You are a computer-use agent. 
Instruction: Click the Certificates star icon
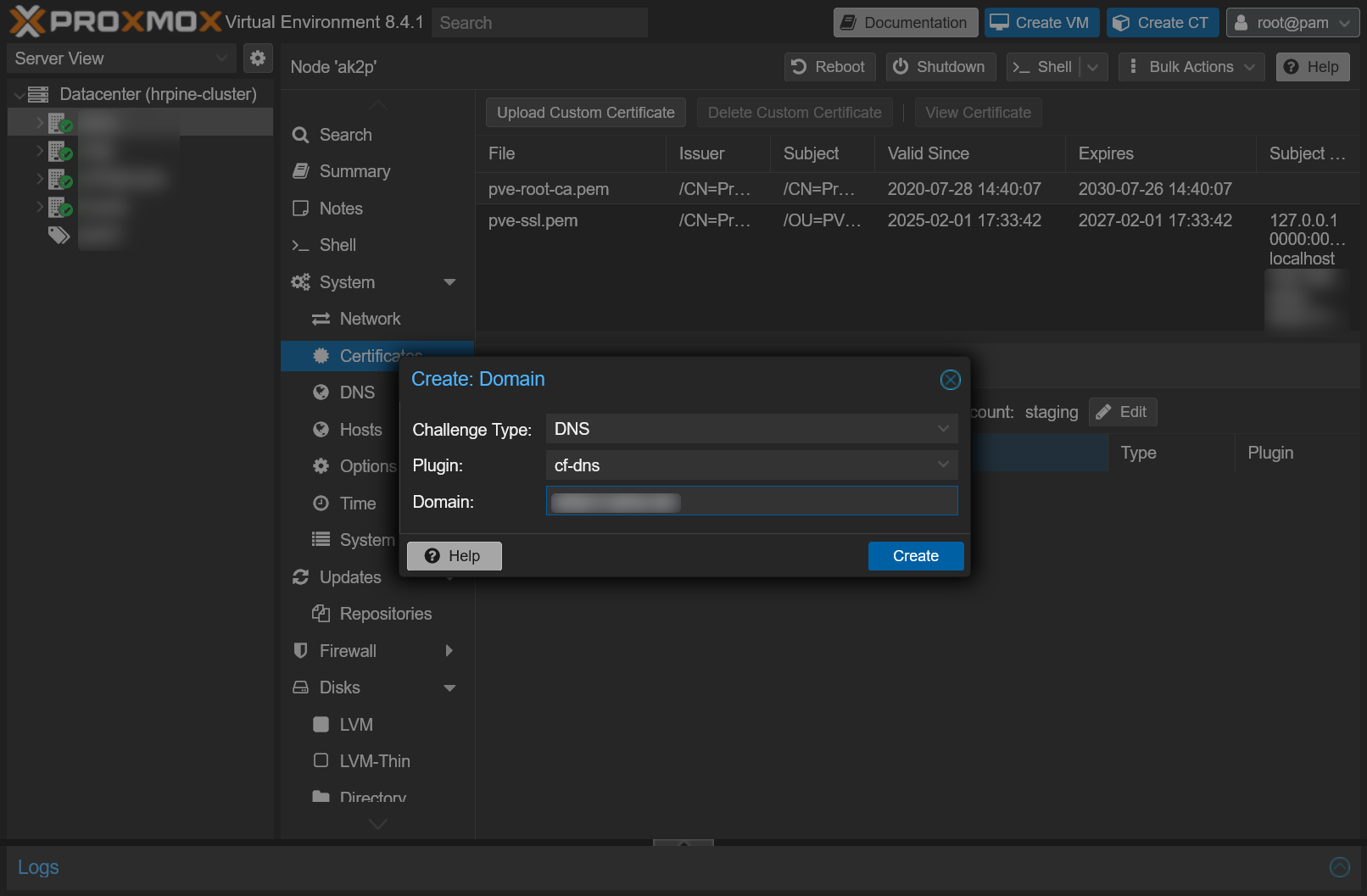[321, 356]
